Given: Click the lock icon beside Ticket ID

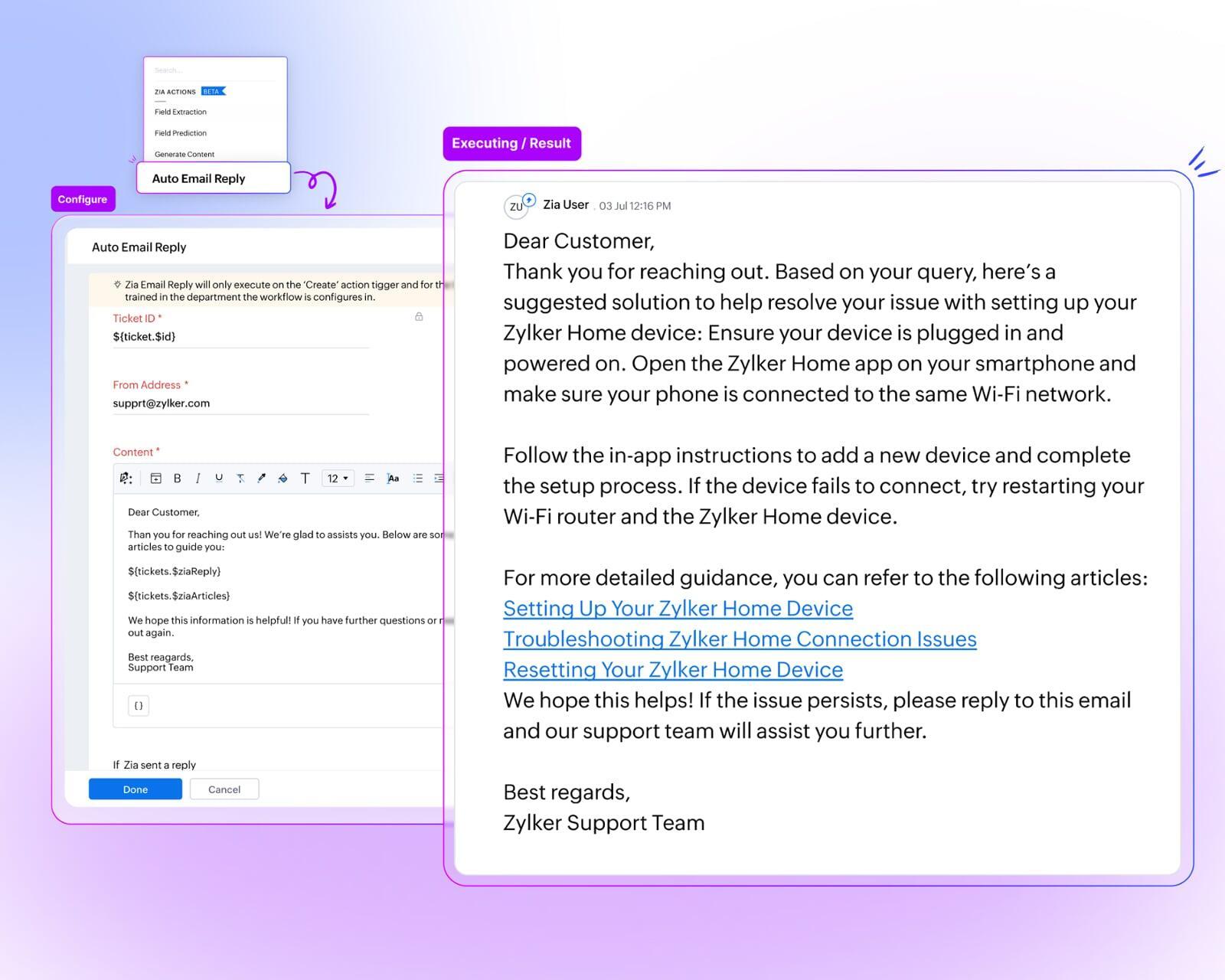Looking at the screenshot, I should (x=419, y=317).
